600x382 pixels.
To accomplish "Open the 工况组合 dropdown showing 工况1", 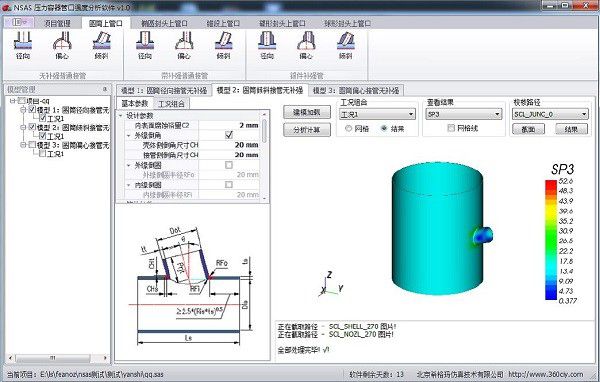I will pos(377,114).
